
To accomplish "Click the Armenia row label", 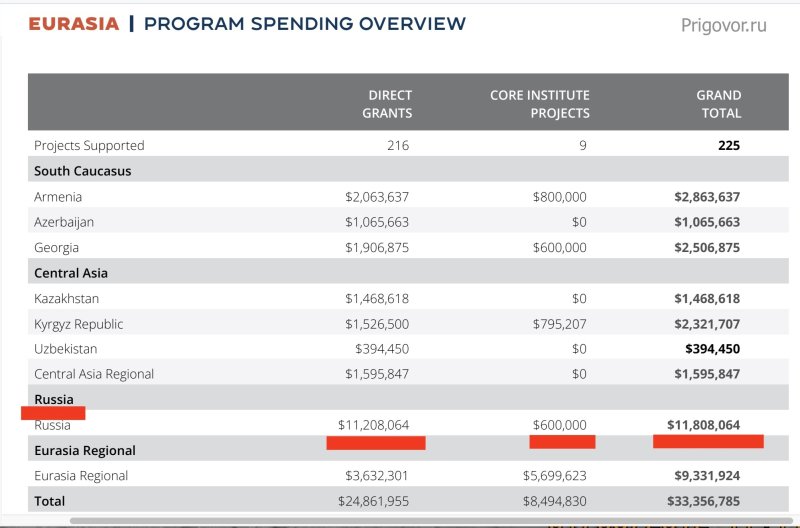I will pyautogui.click(x=58, y=197).
